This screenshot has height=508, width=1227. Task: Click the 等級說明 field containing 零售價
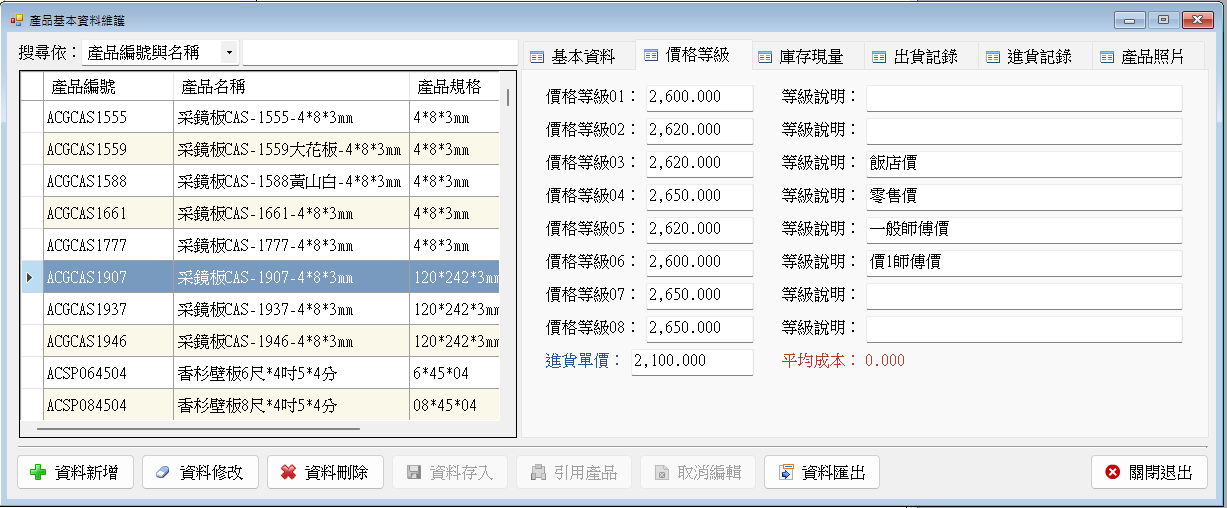coord(1024,196)
